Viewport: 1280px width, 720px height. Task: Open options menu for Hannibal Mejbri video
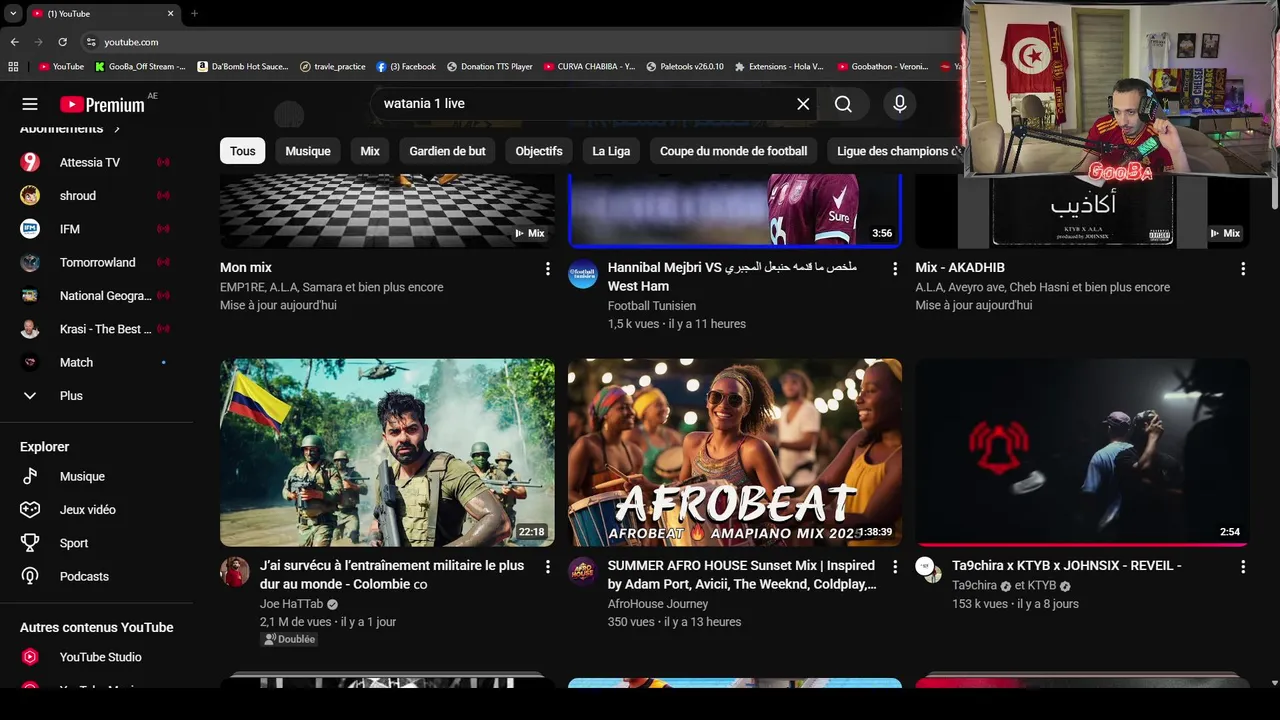(x=895, y=269)
